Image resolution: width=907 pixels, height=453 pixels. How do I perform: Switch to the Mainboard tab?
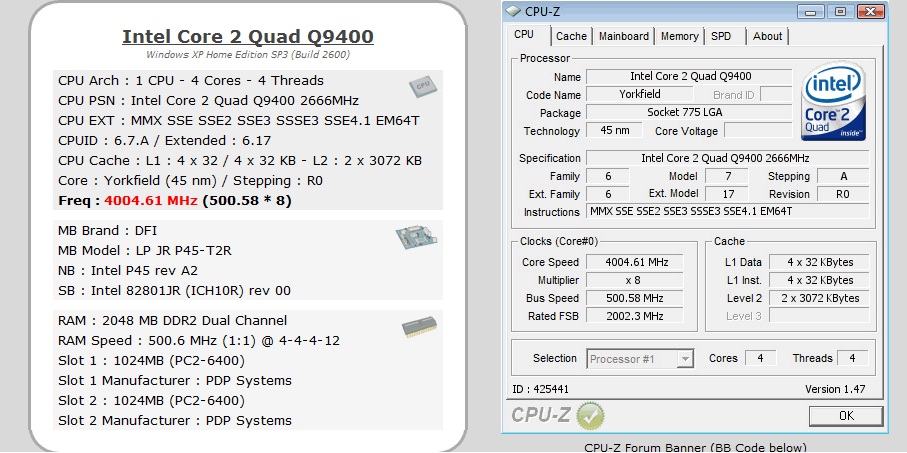tap(624, 36)
